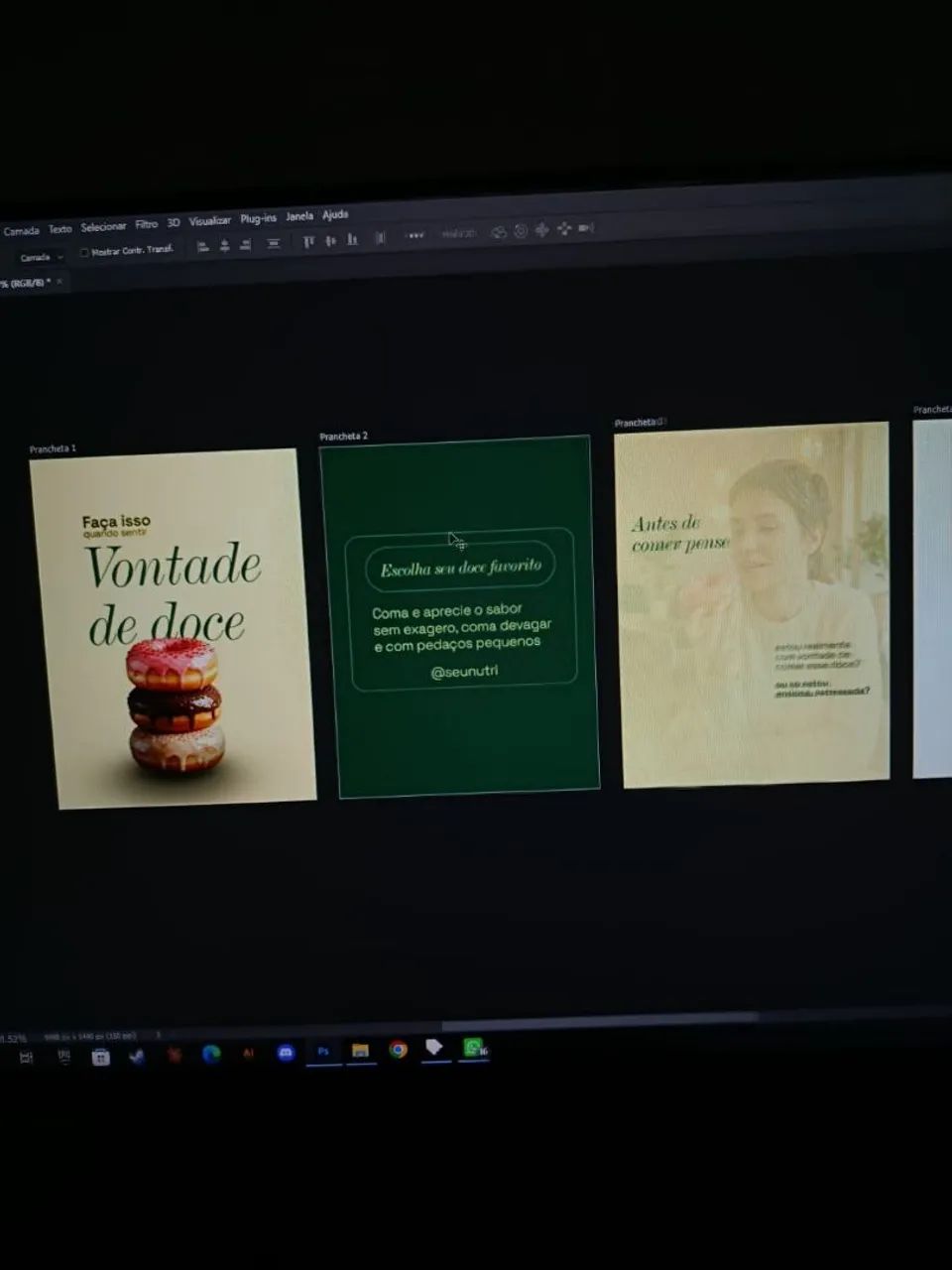
Task: Switch to Photoshop taskbar icon
Action: pos(322,1052)
